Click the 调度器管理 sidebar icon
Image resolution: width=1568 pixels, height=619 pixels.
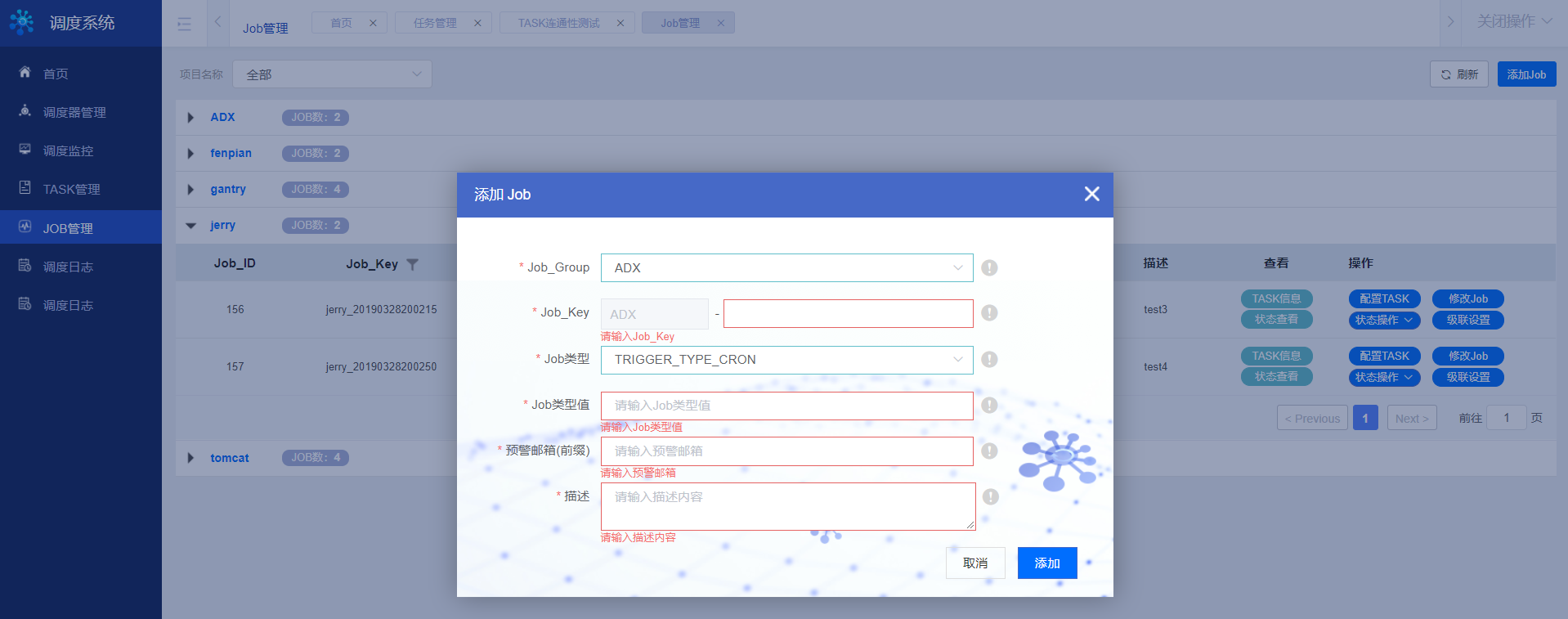click(x=25, y=110)
